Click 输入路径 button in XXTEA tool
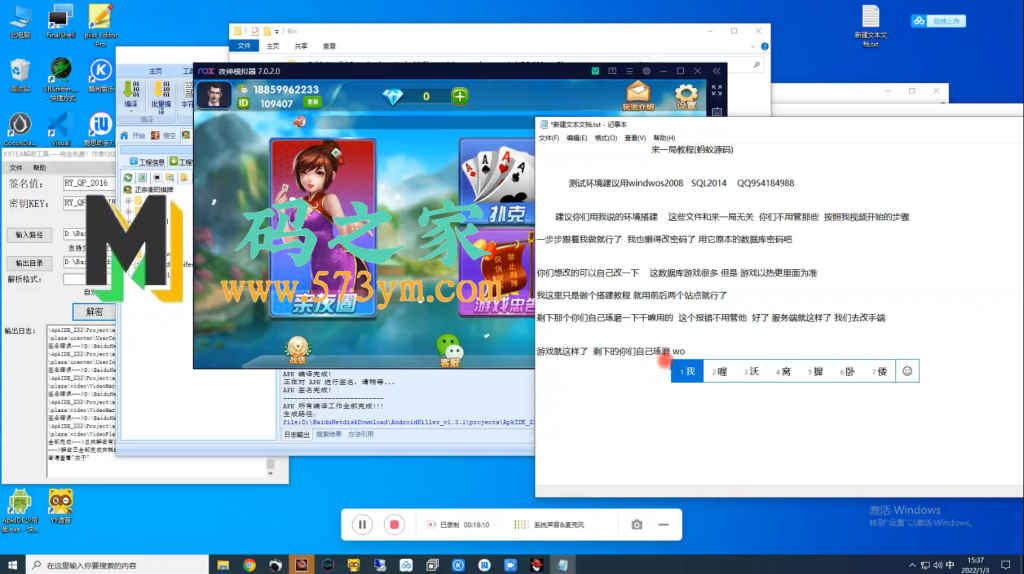The height and width of the screenshot is (574, 1024). coord(29,234)
